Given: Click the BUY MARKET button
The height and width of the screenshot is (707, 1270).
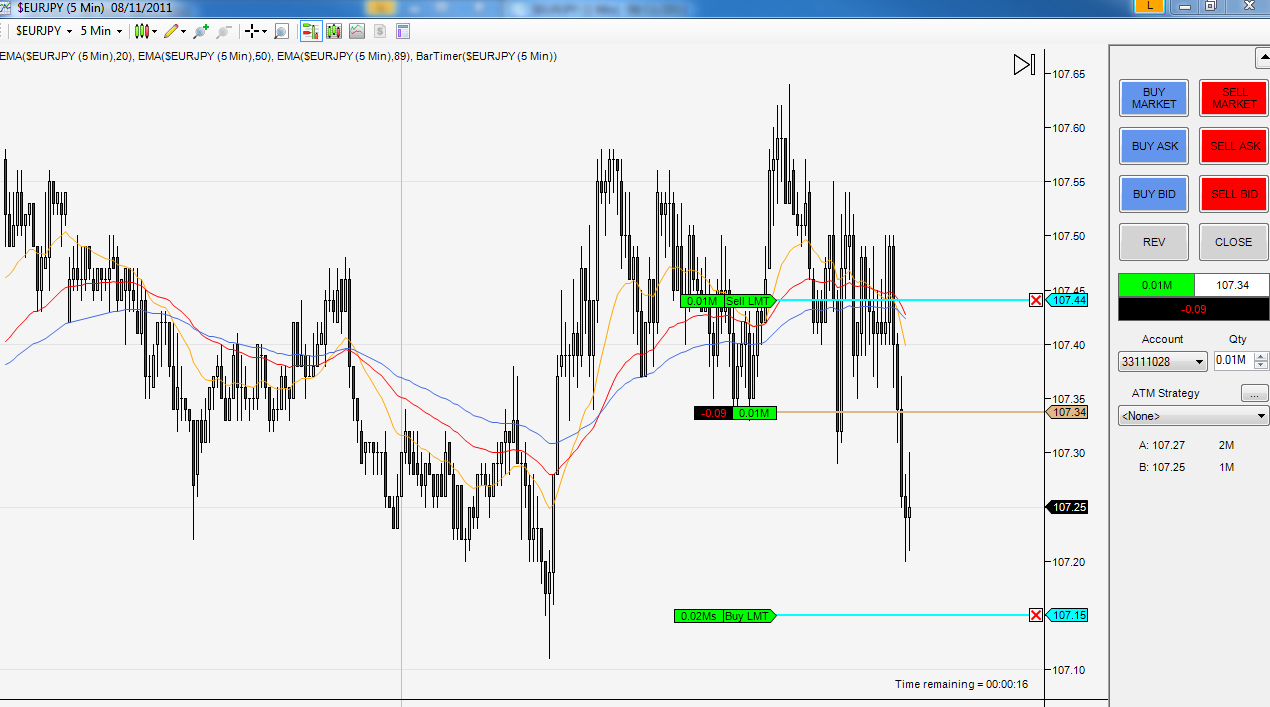Looking at the screenshot, I should pyautogui.click(x=1154, y=98).
